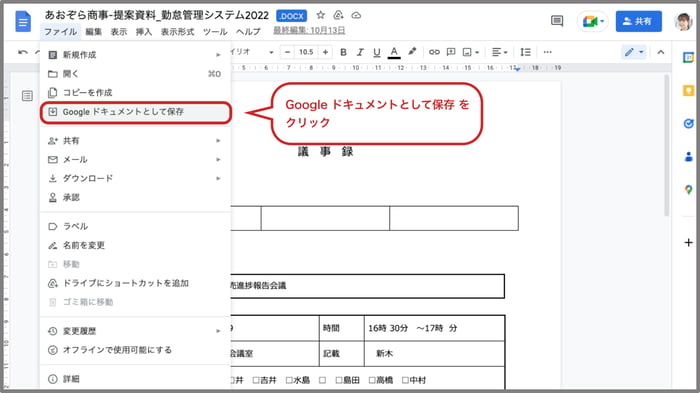Image resolution: width=700 pixels, height=393 pixels.
Task: Select 詳細 in the File menu
Action: pos(135,379)
